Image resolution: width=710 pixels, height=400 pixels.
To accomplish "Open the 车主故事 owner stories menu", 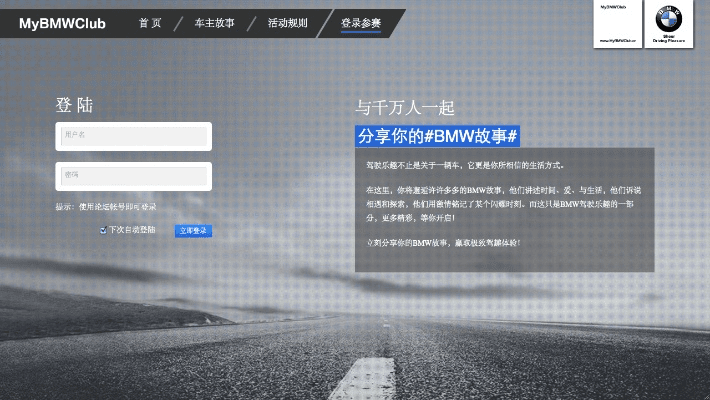I will point(214,23).
